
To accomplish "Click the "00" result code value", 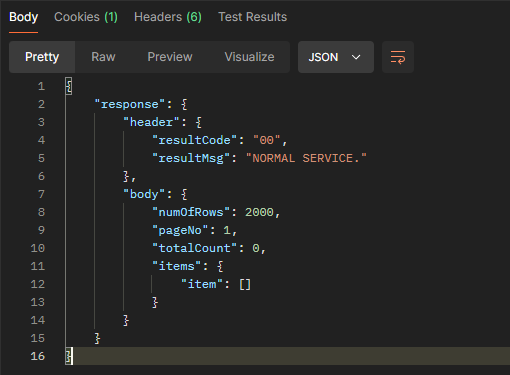I will [x=267, y=140].
